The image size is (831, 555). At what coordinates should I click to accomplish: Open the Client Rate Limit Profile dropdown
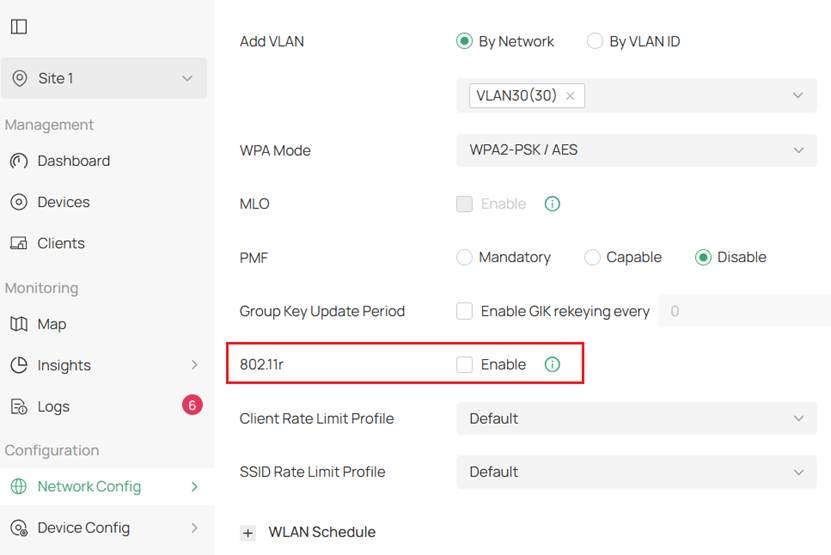[x=636, y=418]
